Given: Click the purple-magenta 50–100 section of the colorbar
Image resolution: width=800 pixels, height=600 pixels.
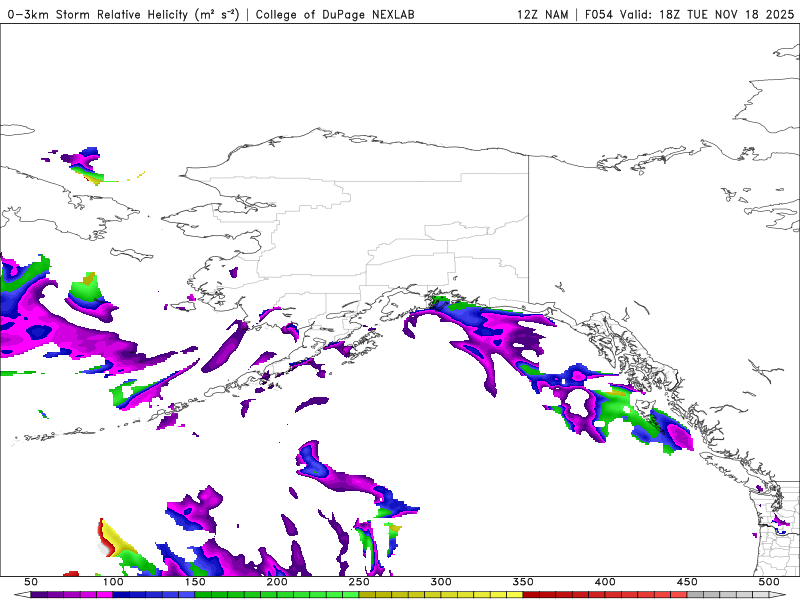Looking at the screenshot, I should tap(71, 595).
